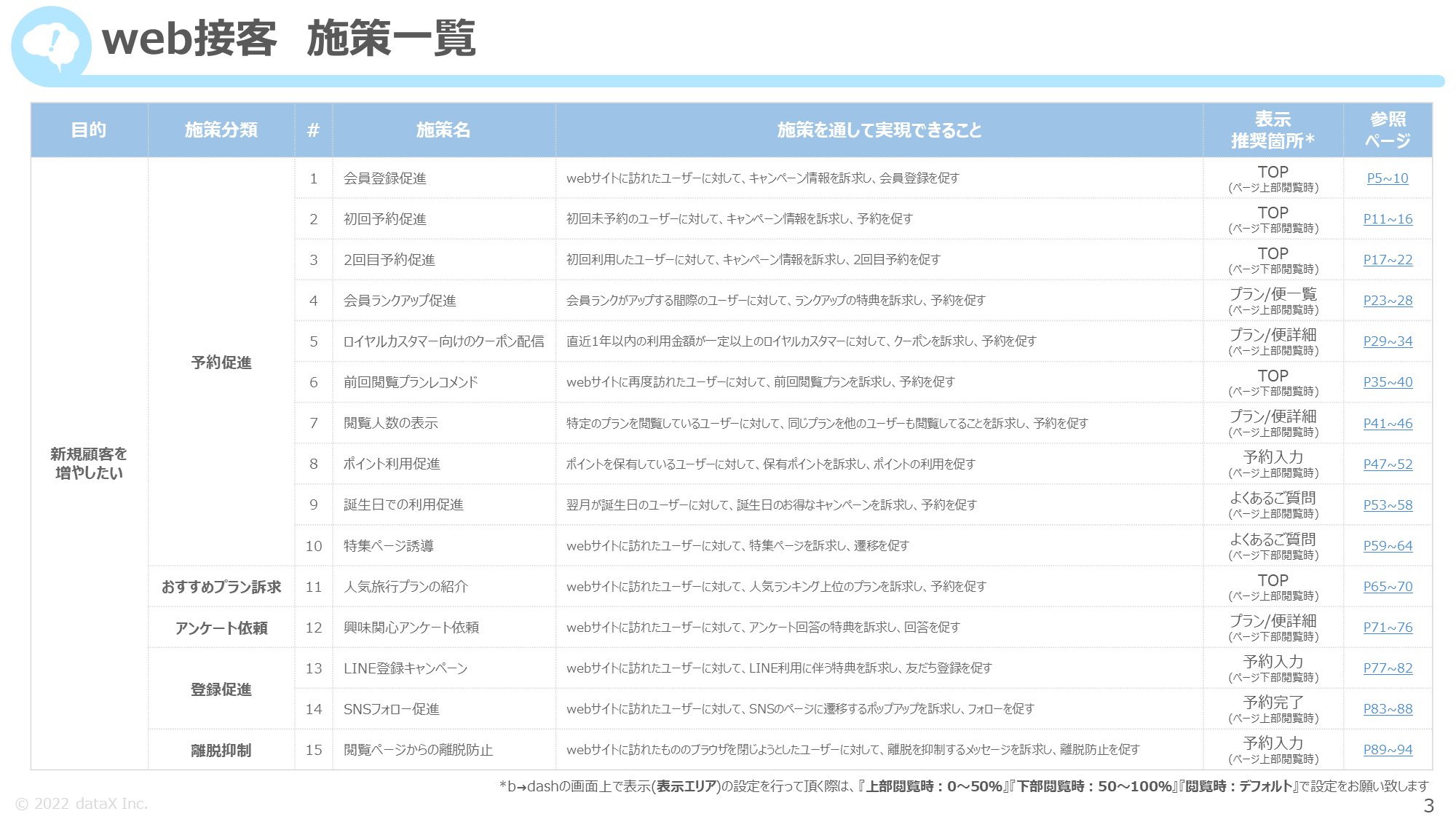
Task: Jump to the P53~58 link
Action: tap(1388, 505)
